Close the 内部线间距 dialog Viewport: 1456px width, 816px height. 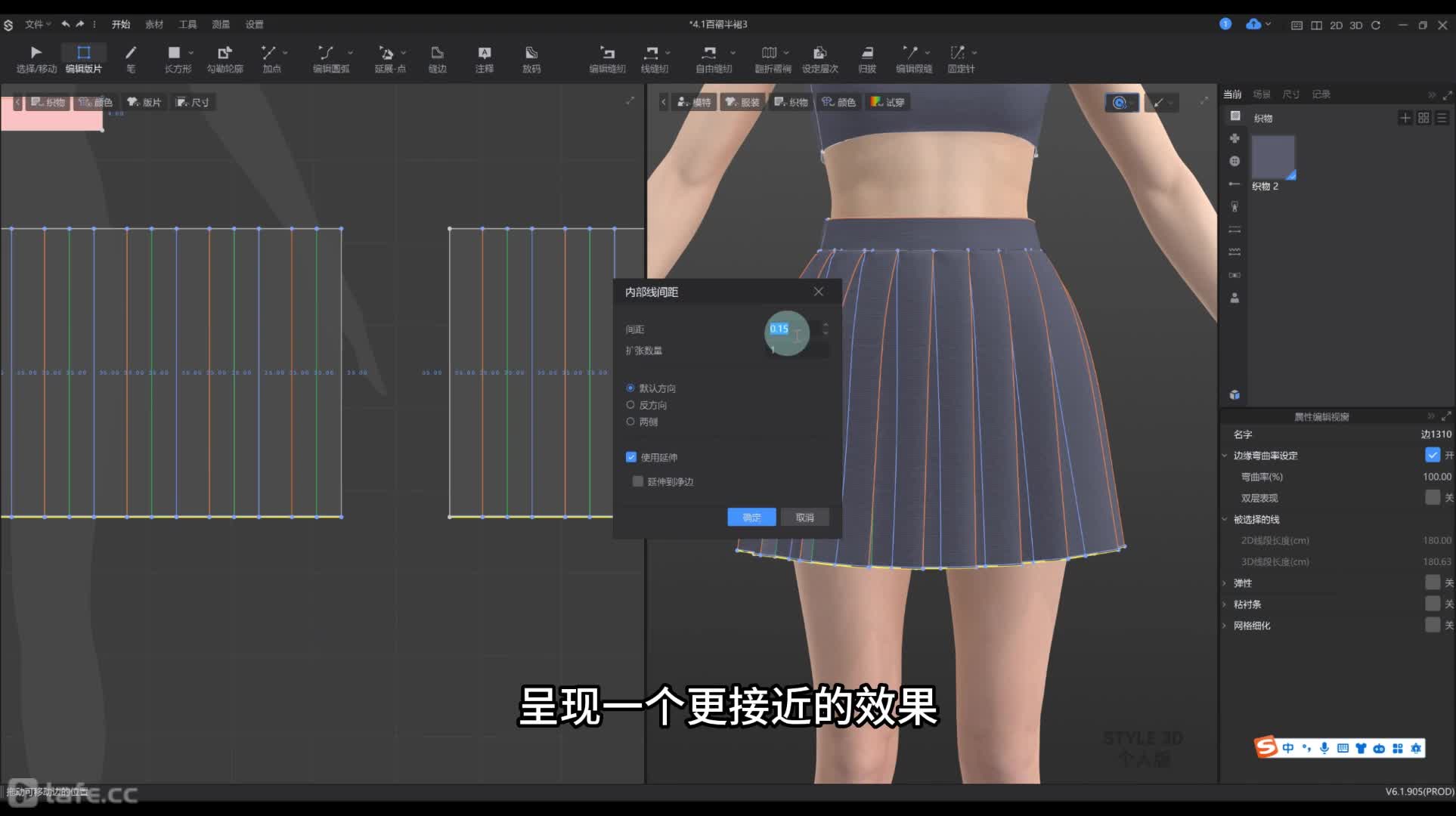818,292
